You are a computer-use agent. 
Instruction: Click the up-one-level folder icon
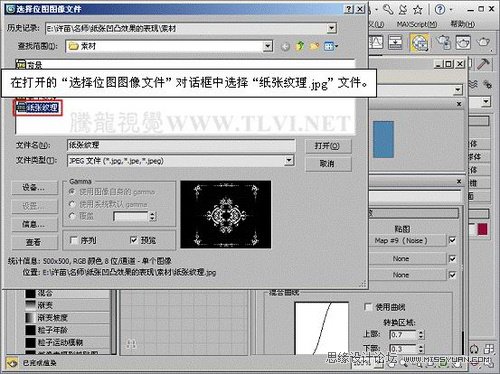pos(300,46)
